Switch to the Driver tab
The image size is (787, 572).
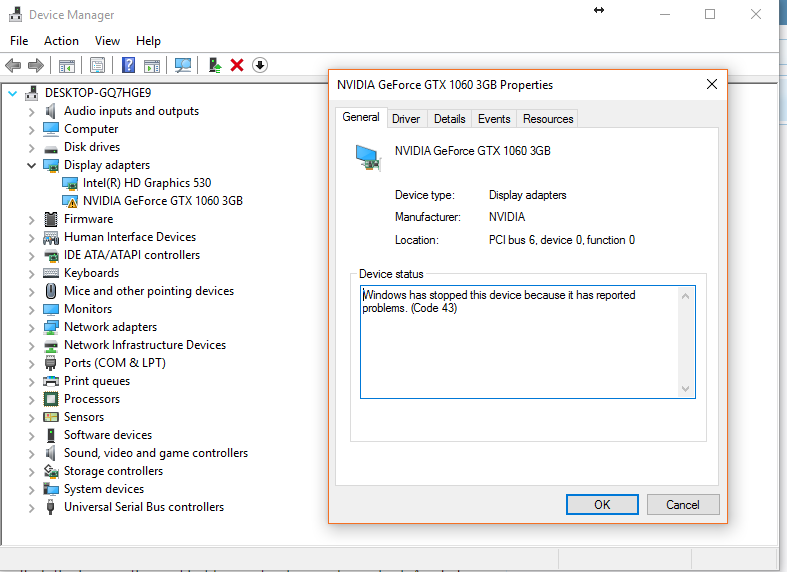pos(406,119)
